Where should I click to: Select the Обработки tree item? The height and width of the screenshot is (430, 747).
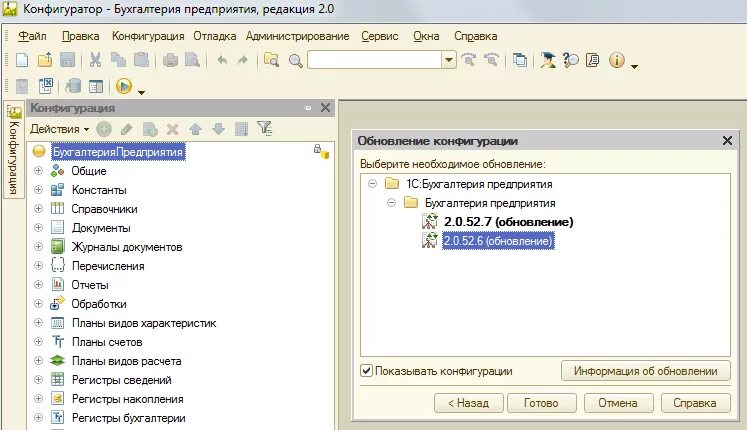[99, 304]
